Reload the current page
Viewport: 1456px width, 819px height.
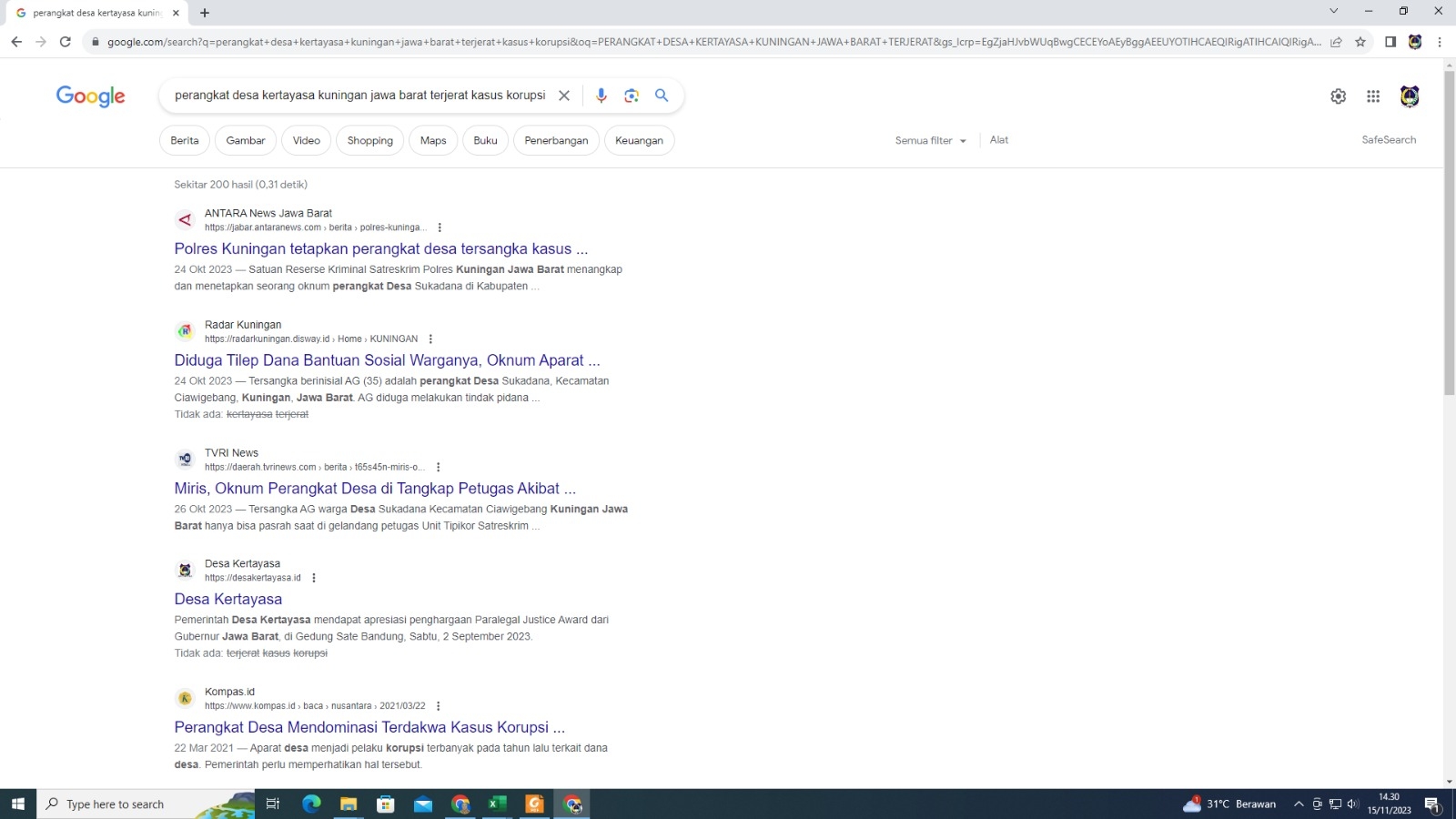(66, 42)
